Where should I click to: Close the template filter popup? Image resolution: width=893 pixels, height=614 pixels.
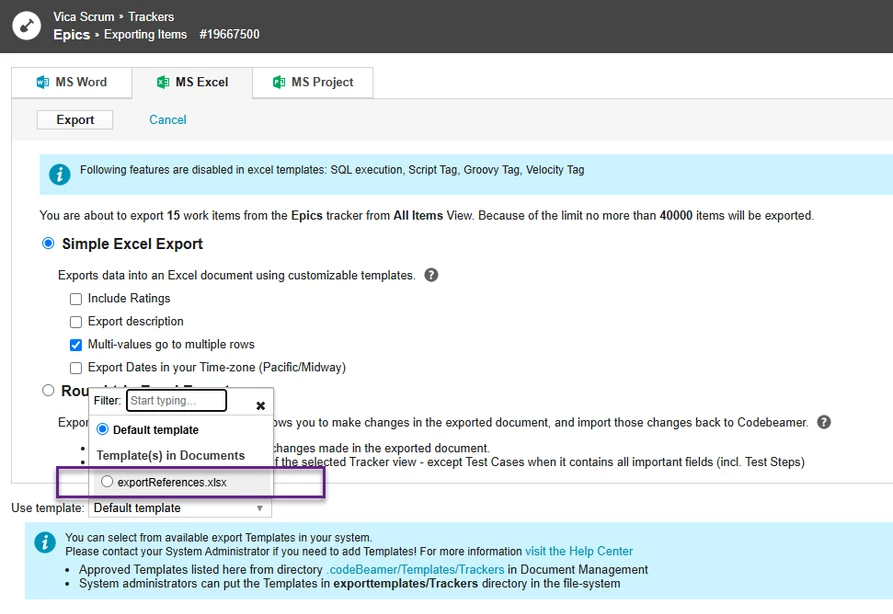(260, 406)
